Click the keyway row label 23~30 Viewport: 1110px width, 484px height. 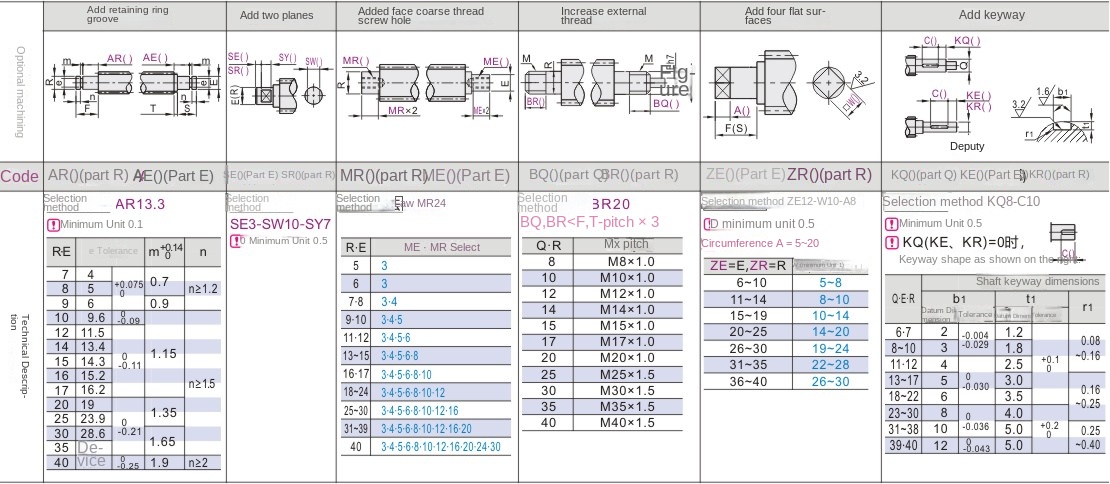[903, 413]
